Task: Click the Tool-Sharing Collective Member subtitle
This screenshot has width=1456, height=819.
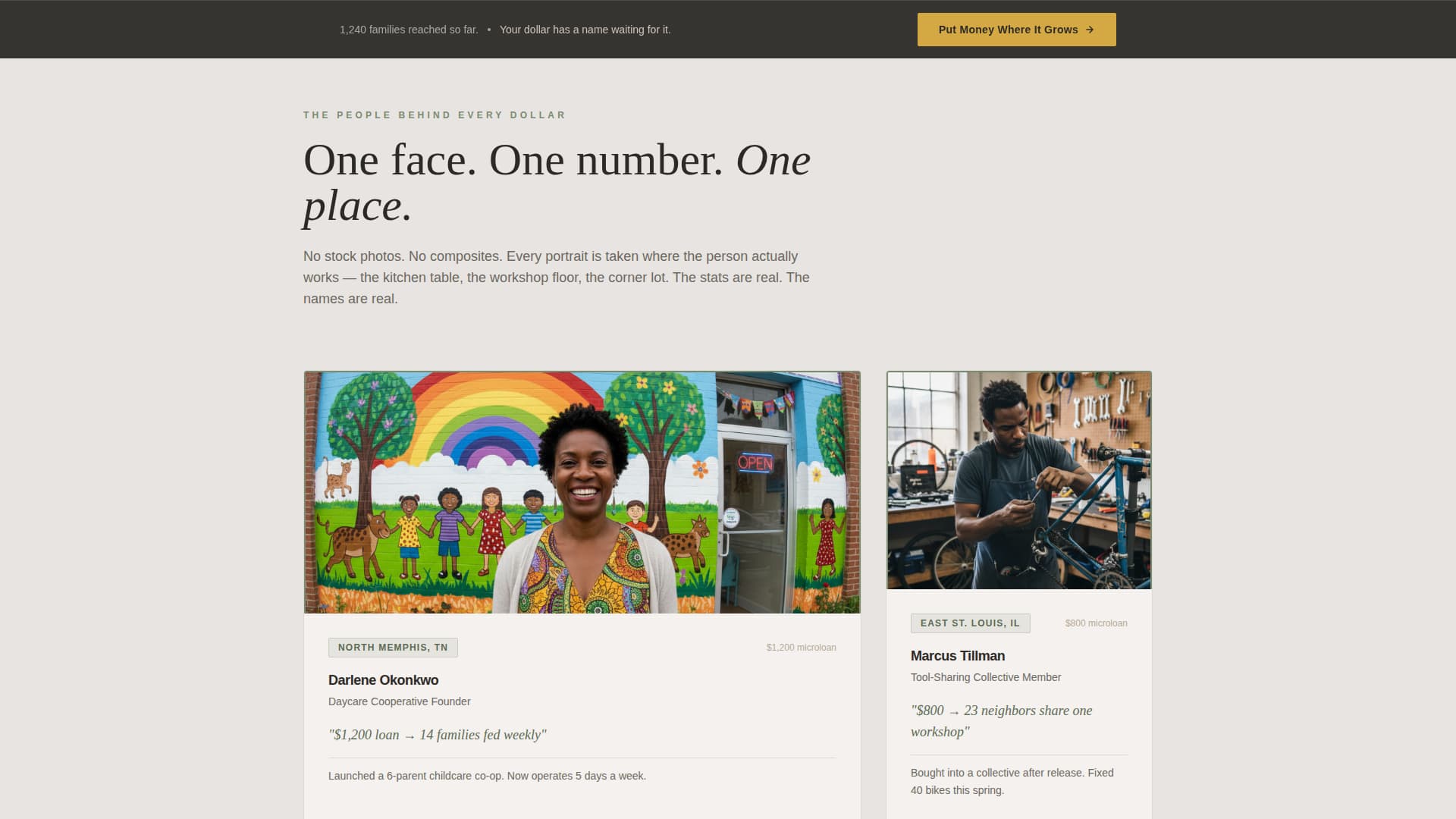Action: pos(986,676)
